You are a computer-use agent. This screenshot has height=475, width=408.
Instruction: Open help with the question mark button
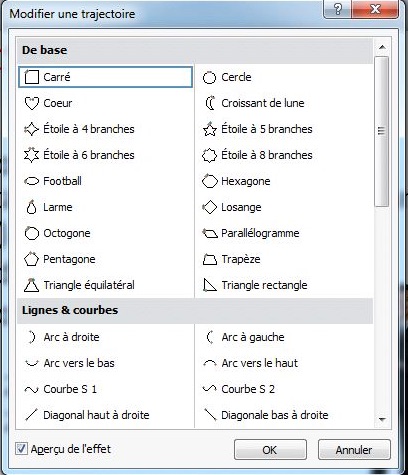pos(337,9)
